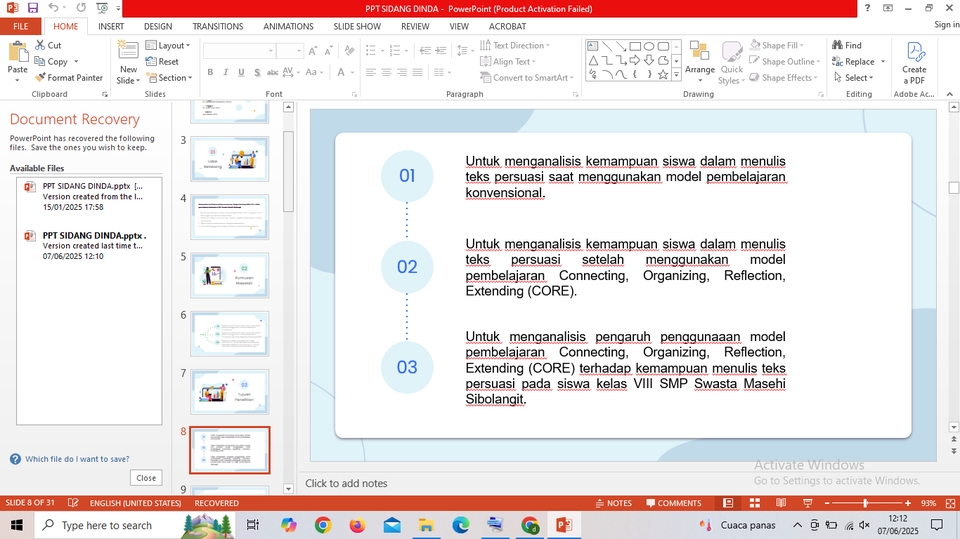Click Sign in at the ribbon top right

[947, 24]
